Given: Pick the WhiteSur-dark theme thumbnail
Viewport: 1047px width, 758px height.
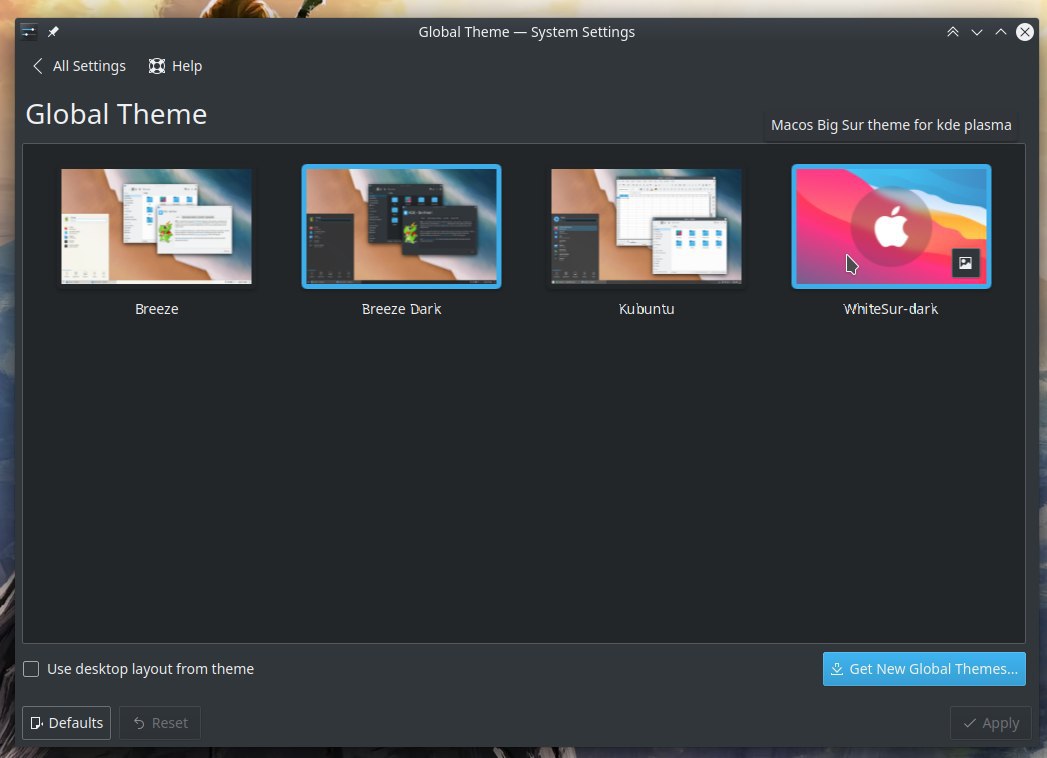Looking at the screenshot, I should point(891,226).
